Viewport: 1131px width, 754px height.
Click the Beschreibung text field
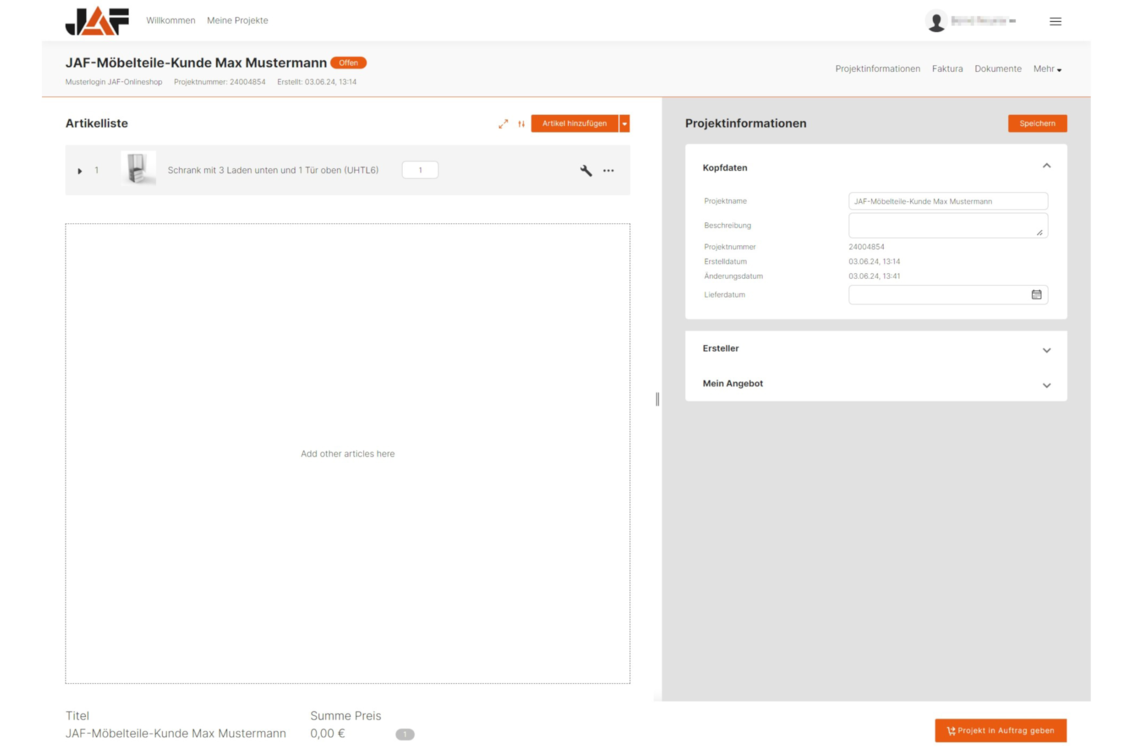(945, 225)
